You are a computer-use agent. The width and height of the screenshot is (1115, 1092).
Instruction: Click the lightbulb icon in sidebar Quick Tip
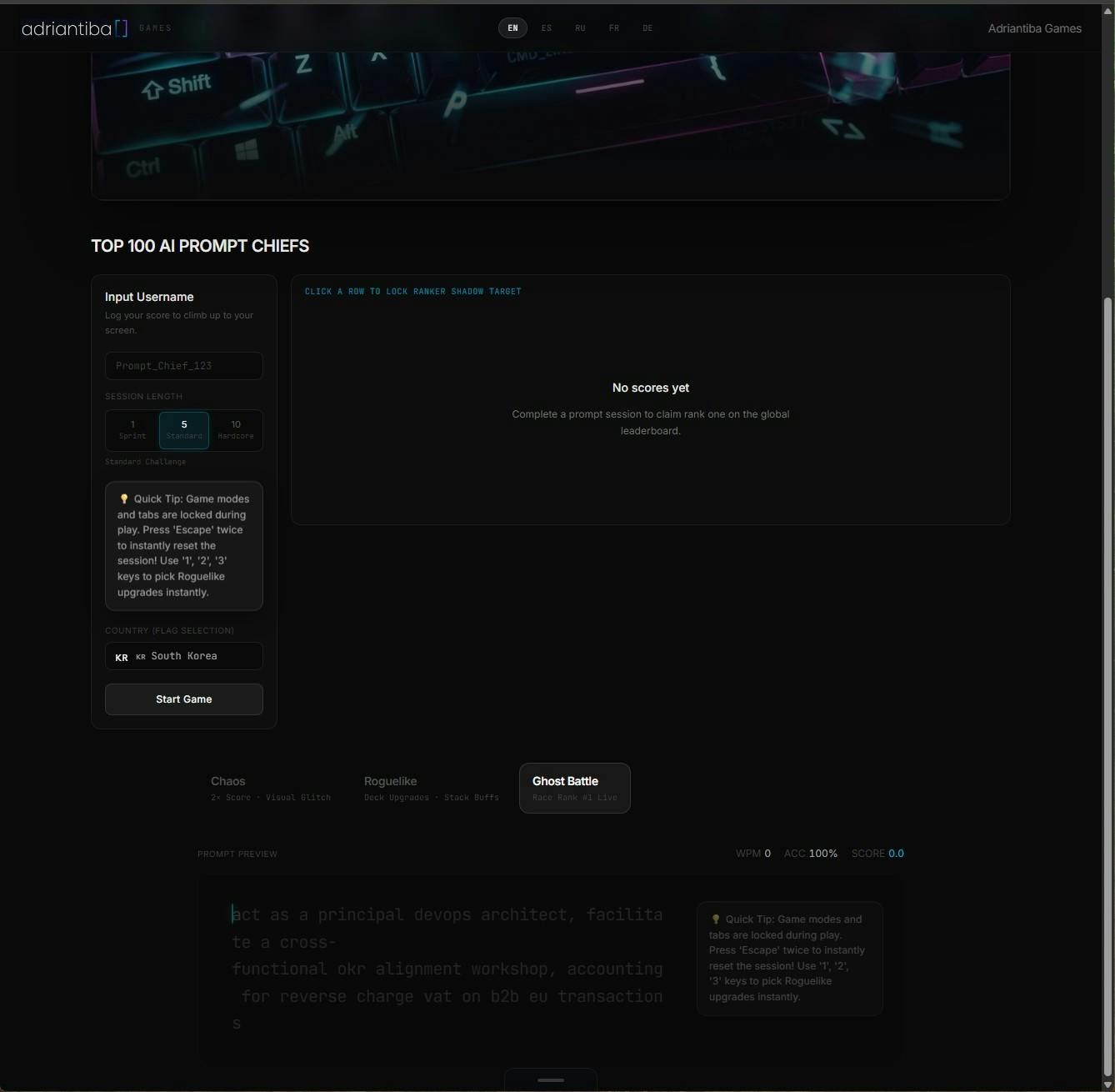(124, 499)
